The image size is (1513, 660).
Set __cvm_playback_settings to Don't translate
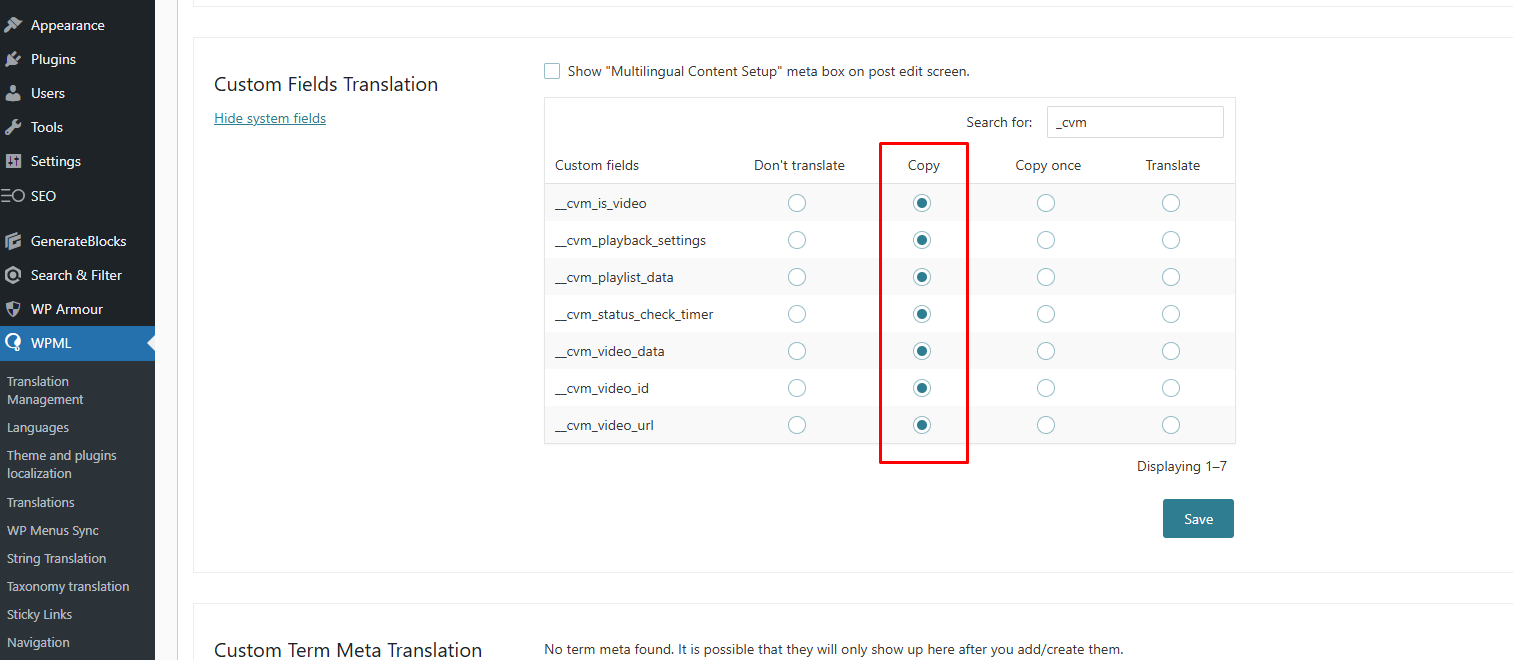pyautogui.click(x=797, y=240)
